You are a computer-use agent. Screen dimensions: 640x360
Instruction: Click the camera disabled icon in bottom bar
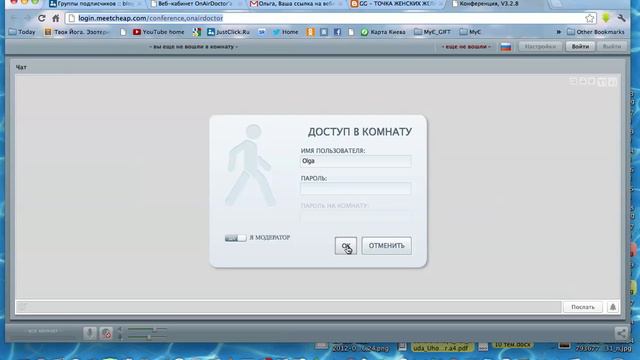pos(106,333)
